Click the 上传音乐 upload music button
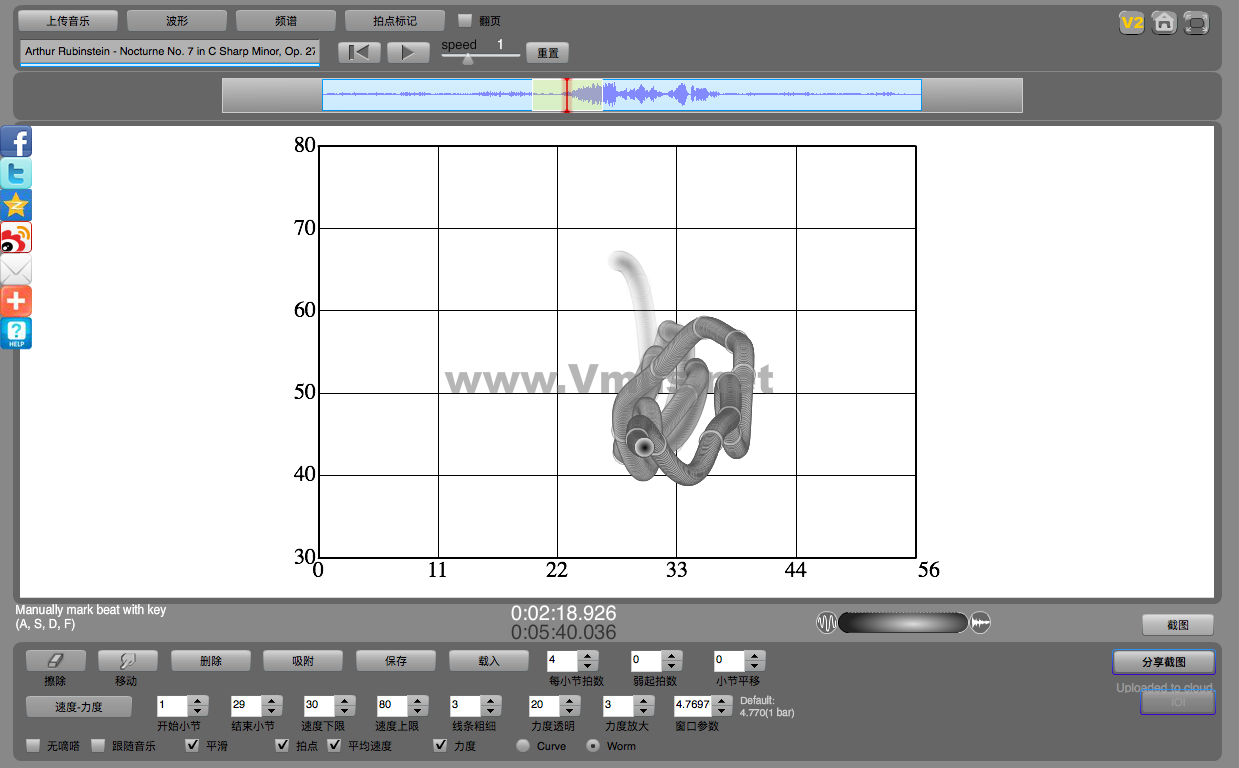 [x=68, y=20]
